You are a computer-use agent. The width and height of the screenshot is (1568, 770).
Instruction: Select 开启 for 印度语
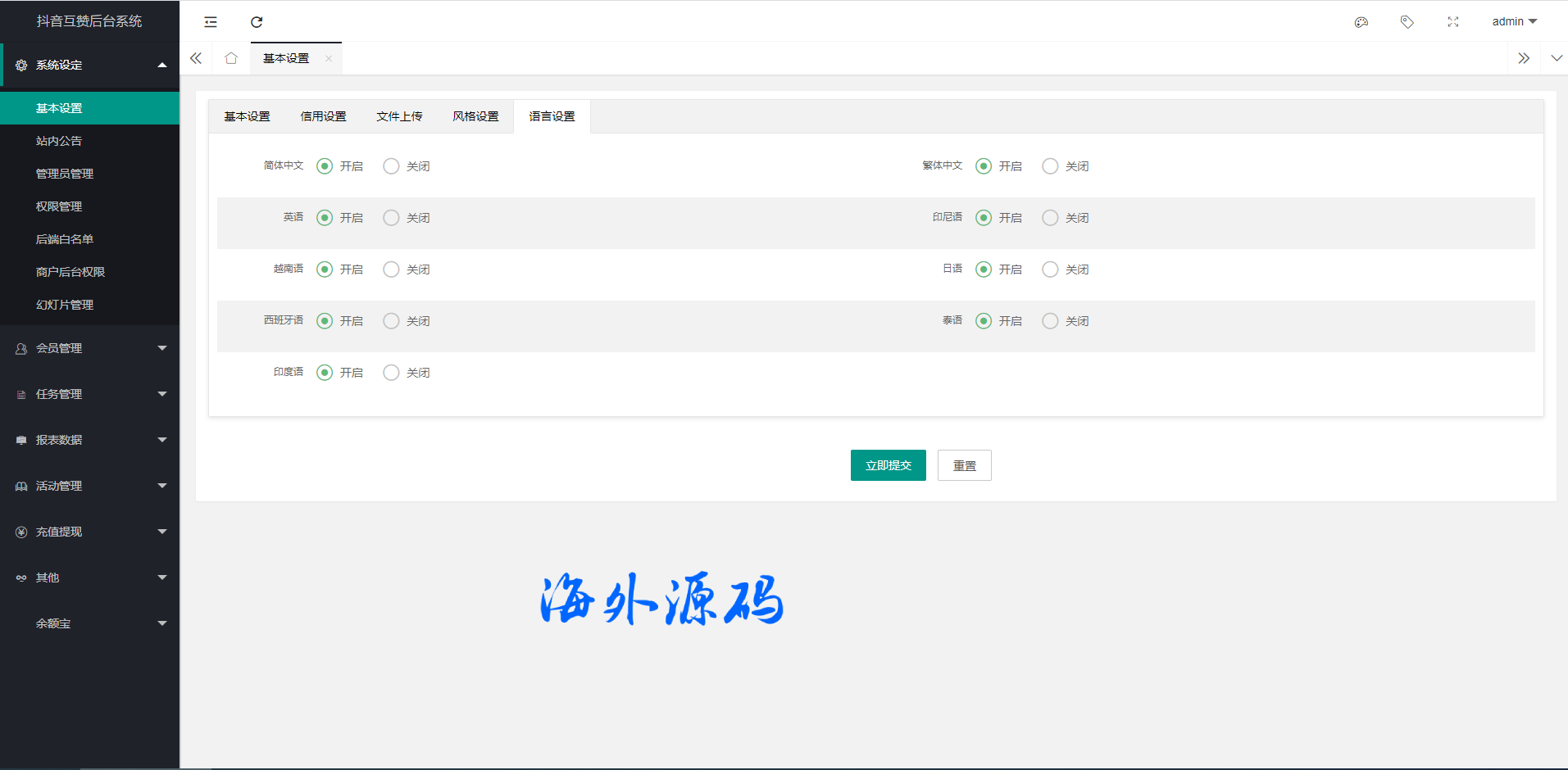tap(325, 373)
